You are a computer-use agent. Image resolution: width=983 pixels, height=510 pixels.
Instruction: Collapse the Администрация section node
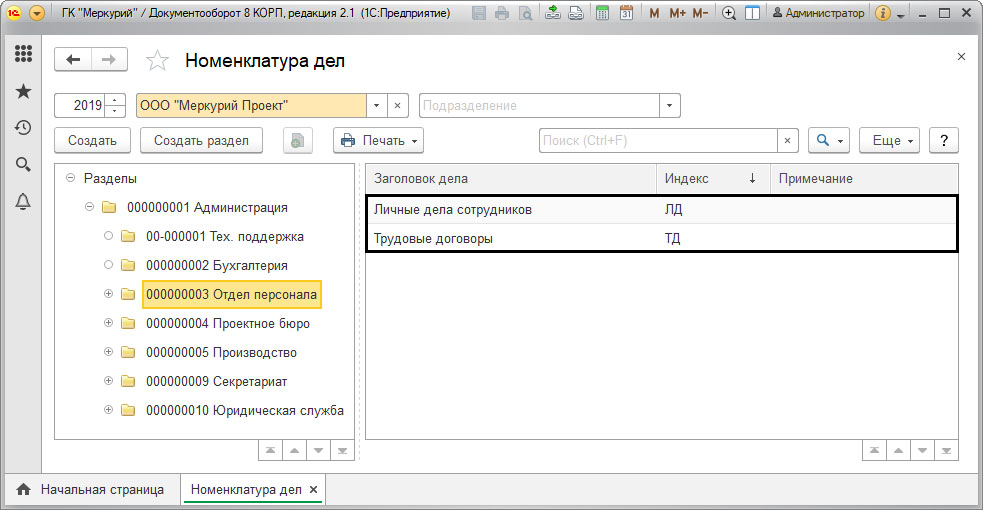tap(90, 207)
